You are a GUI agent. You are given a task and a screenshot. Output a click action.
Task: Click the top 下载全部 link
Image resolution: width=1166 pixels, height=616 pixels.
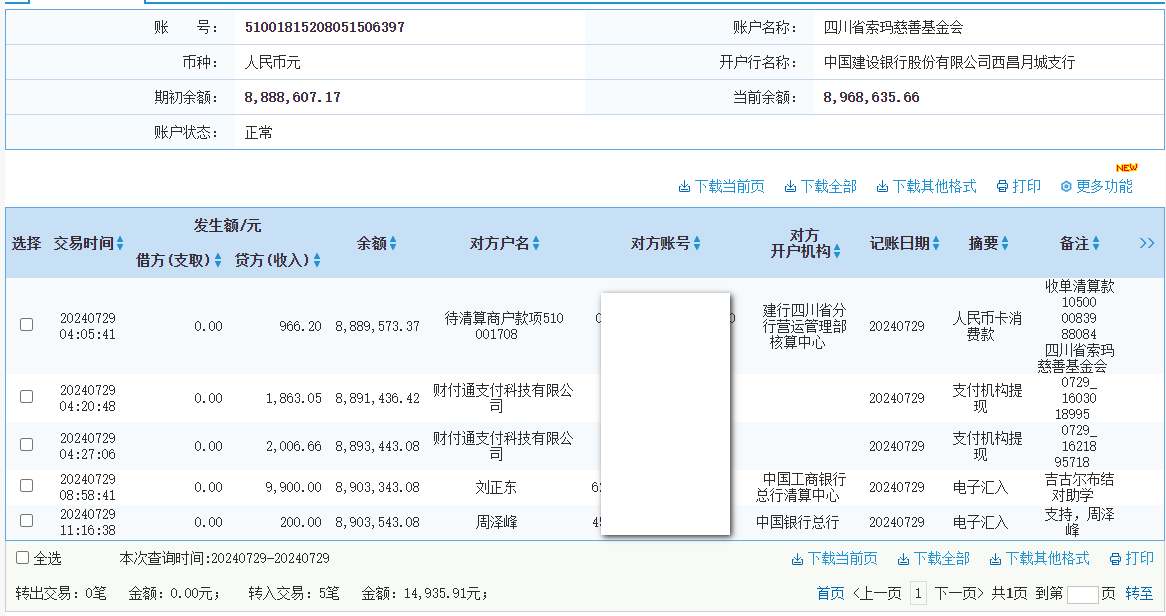[829, 187]
